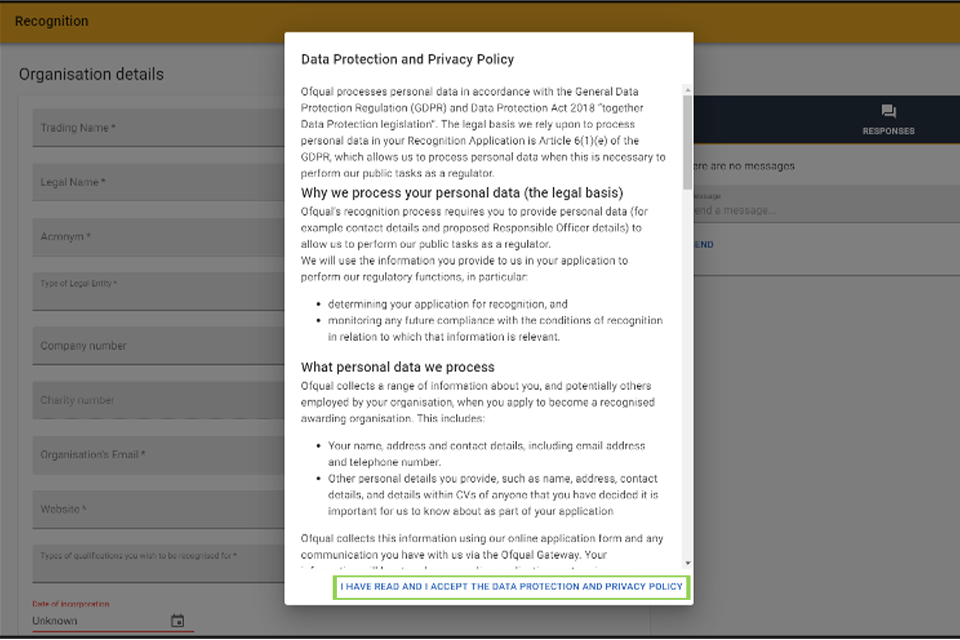This screenshot has height=640, width=960.
Task: Click the Responses chat bubble icon
Action: 888,112
